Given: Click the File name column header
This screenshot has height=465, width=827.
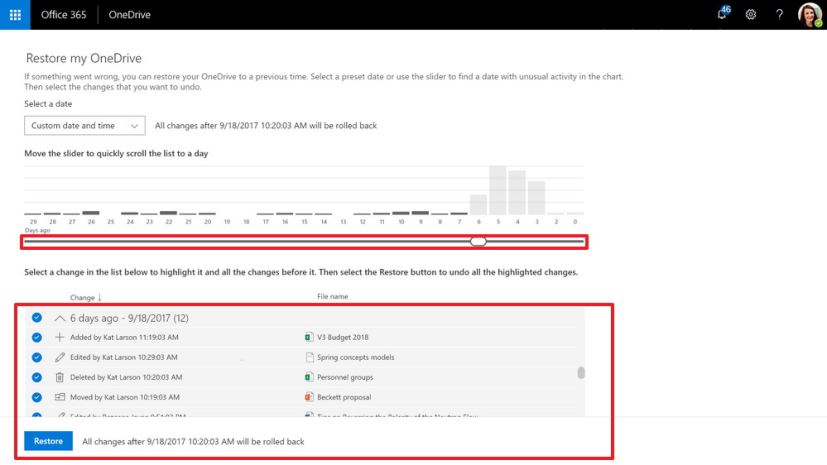Looking at the screenshot, I should pyautogui.click(x=332, y=296).
